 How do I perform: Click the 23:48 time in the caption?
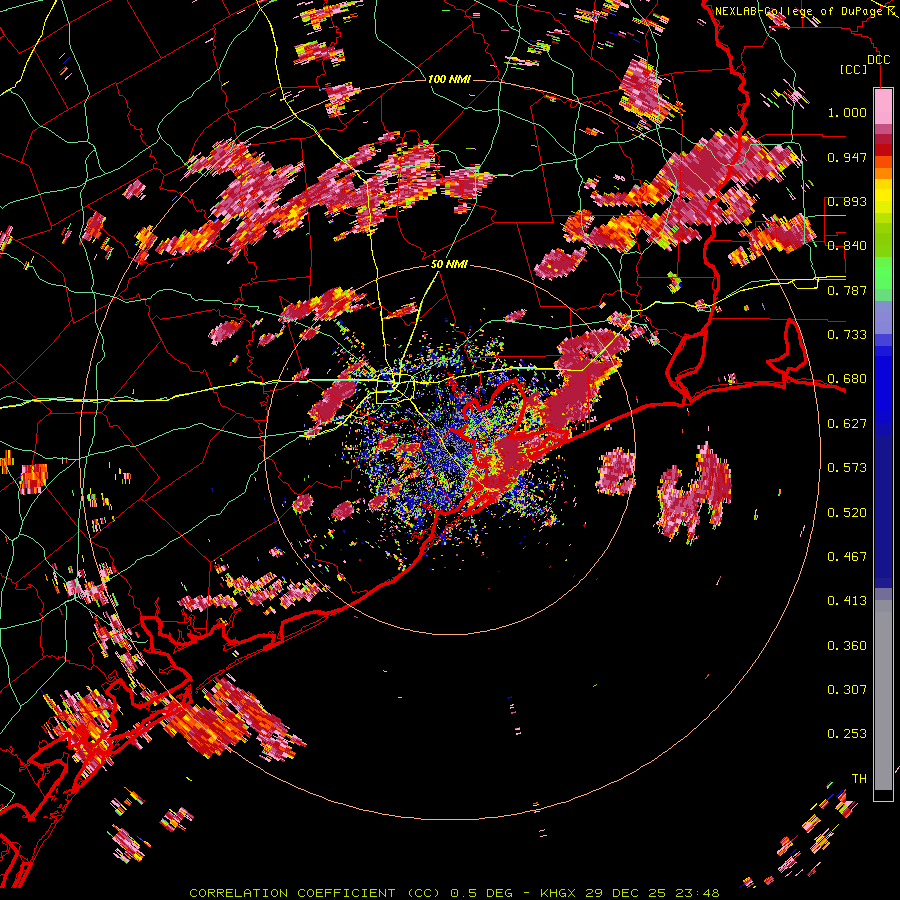[x=696, y=893]
